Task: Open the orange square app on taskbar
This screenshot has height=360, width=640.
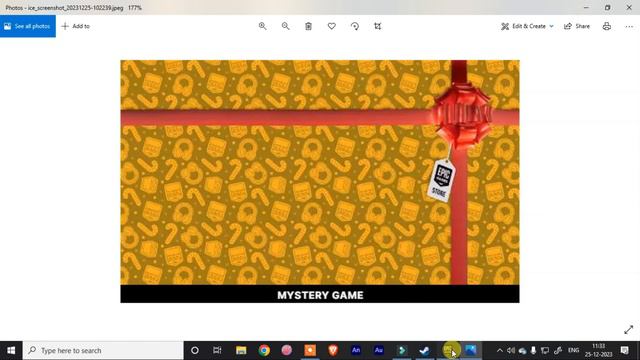Action: (x=310, y=350)
